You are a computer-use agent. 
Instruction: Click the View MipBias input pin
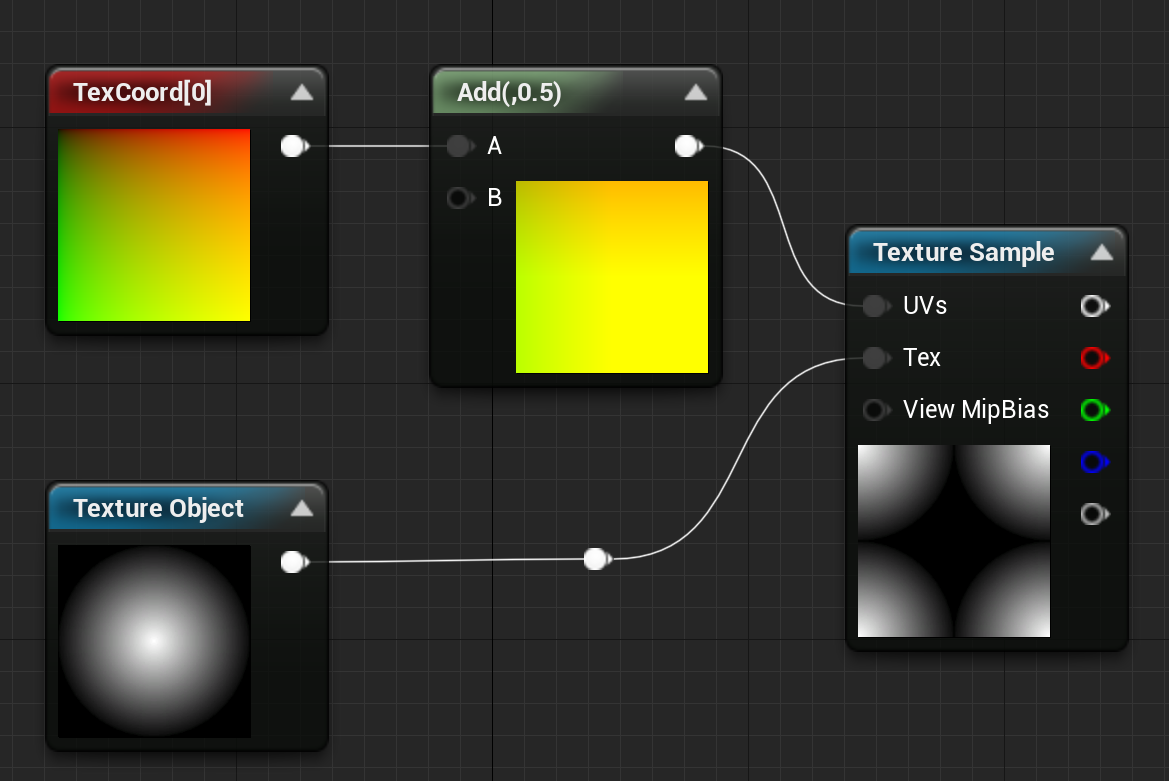876,410
